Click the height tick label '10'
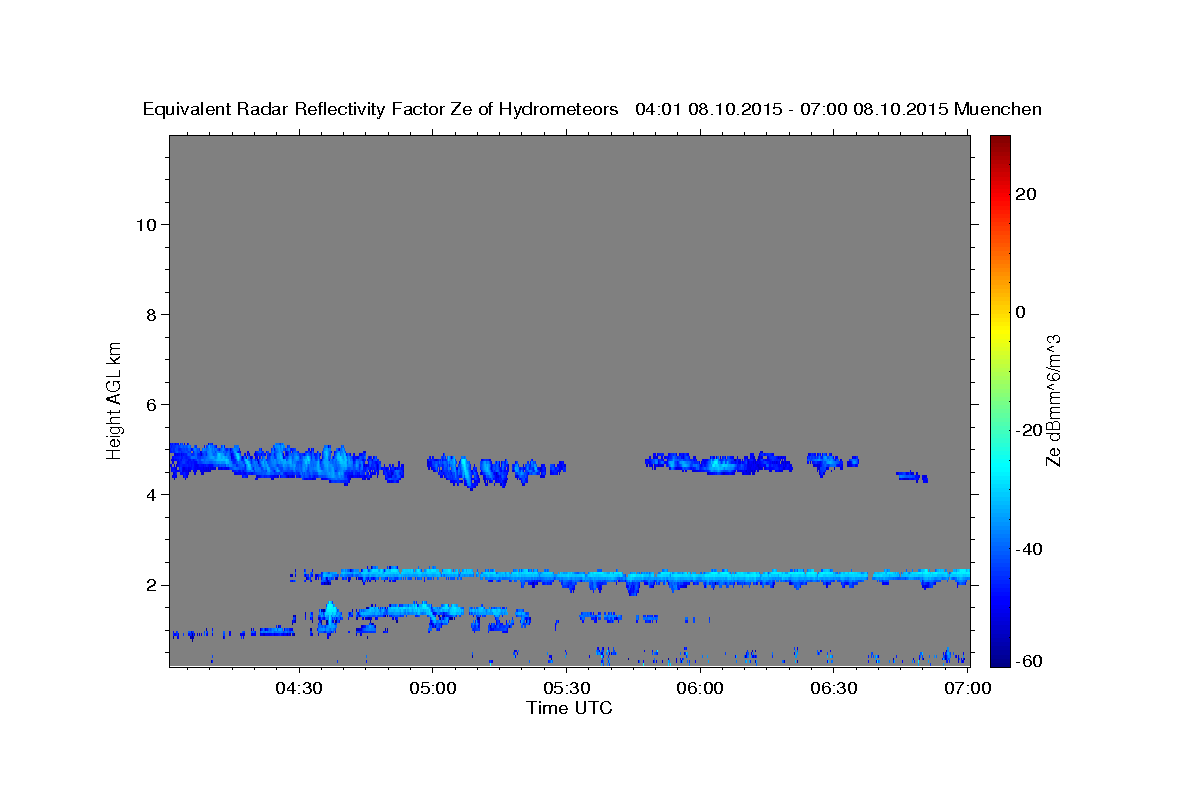 click(147, 225)
